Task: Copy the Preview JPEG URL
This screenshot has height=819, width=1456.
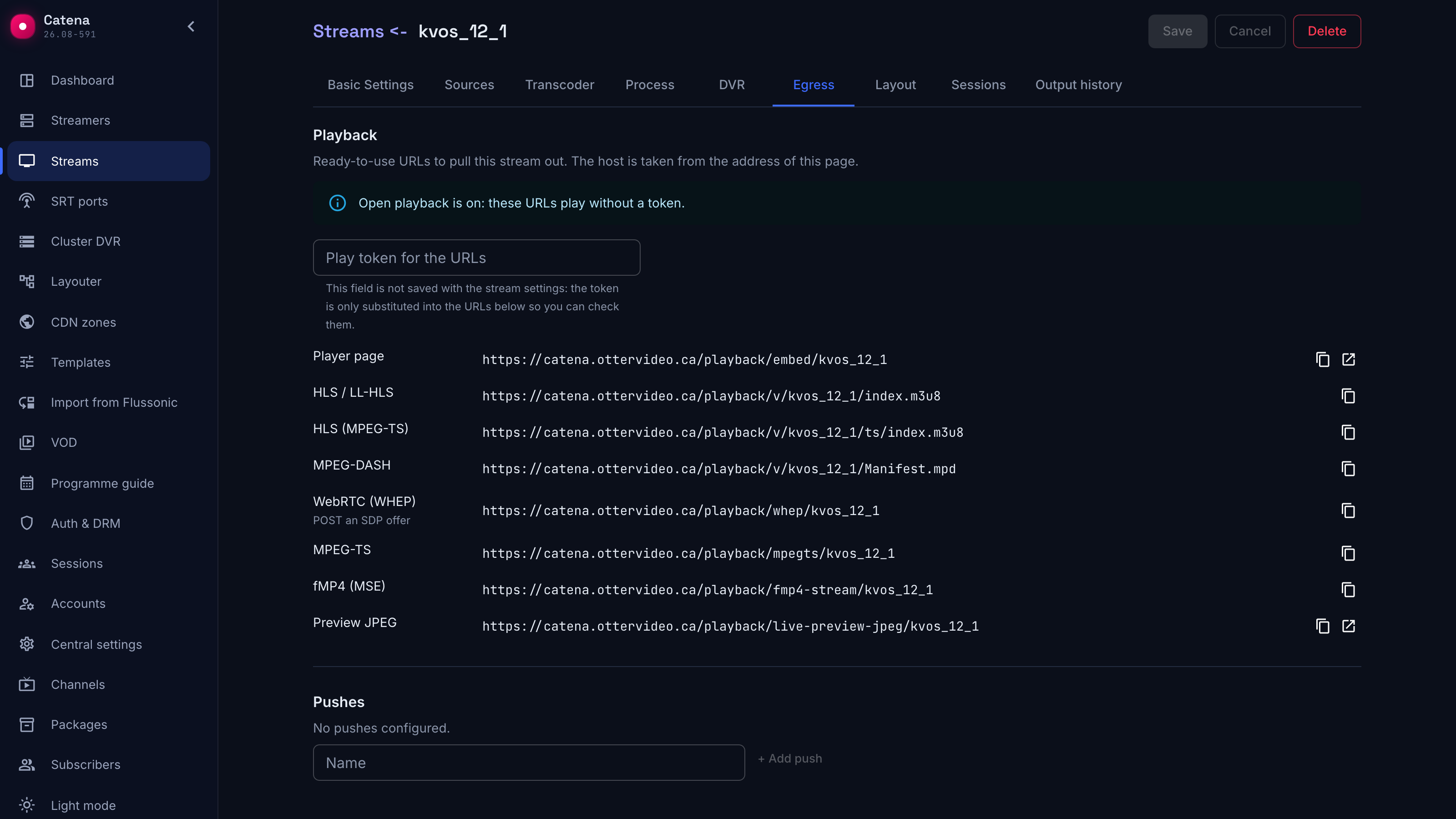Action: click(1323, 626)
